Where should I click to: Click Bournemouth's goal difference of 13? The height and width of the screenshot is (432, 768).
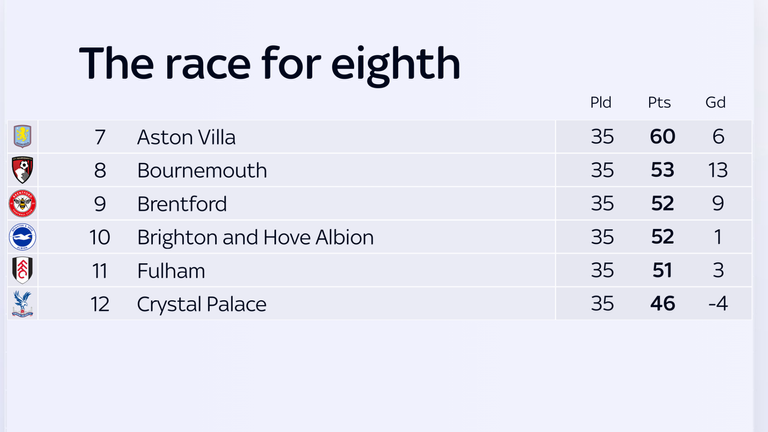click(718, 170)
